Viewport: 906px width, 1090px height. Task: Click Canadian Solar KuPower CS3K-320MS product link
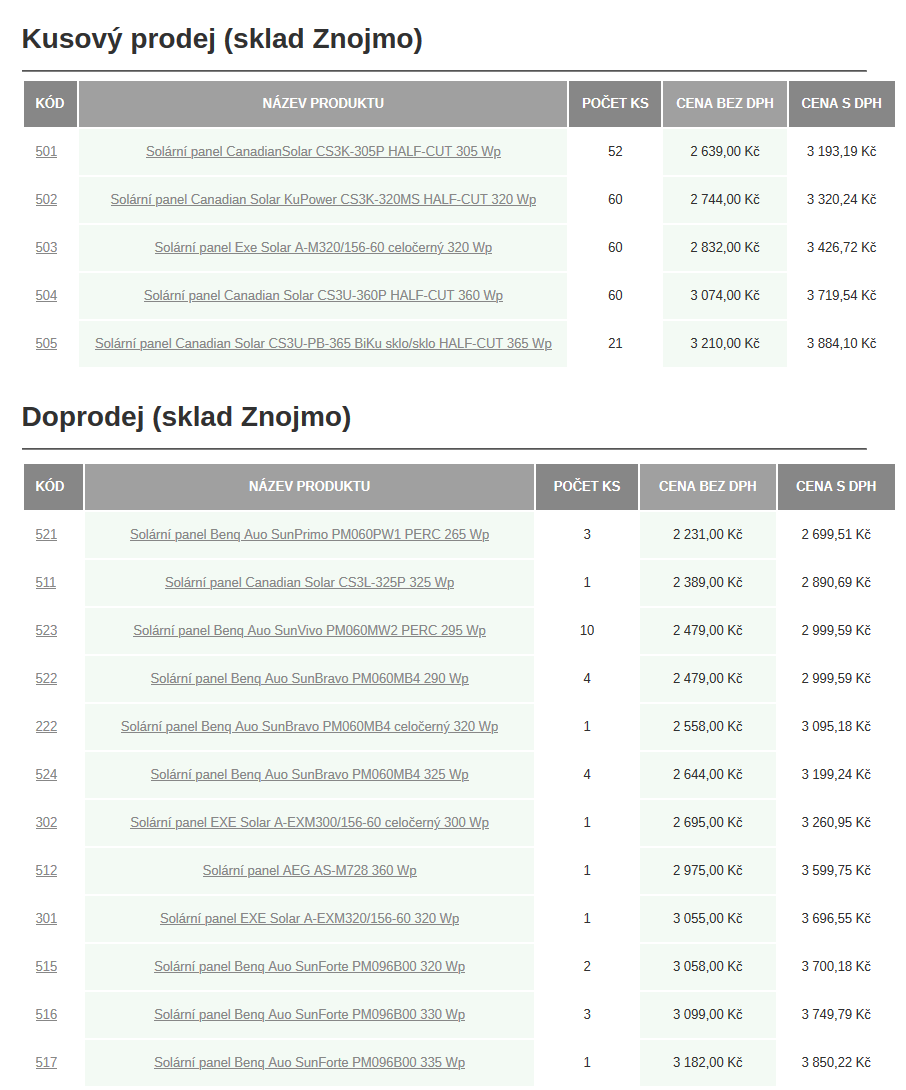323,200
